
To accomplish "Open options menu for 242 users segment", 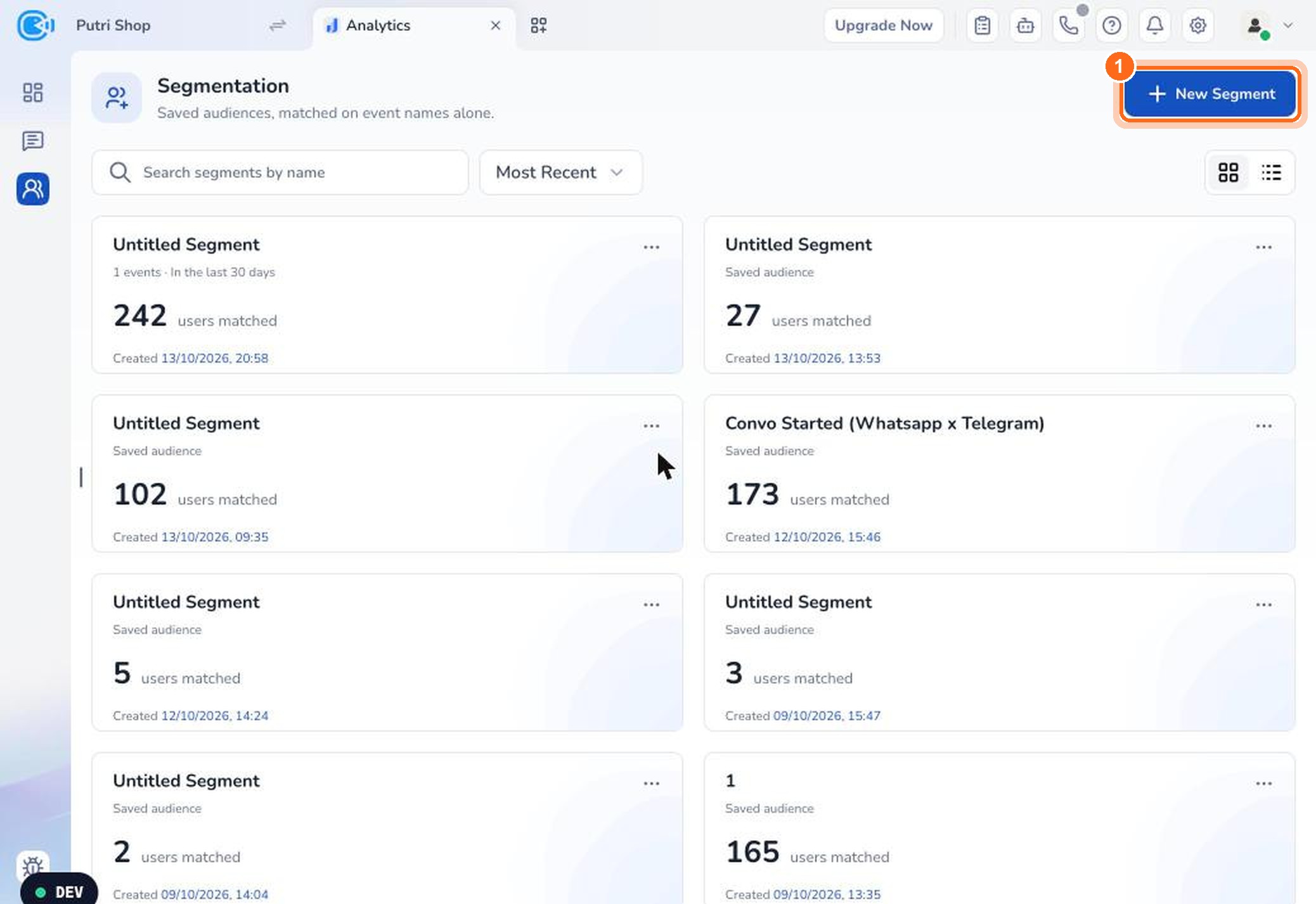I will 652,247.
